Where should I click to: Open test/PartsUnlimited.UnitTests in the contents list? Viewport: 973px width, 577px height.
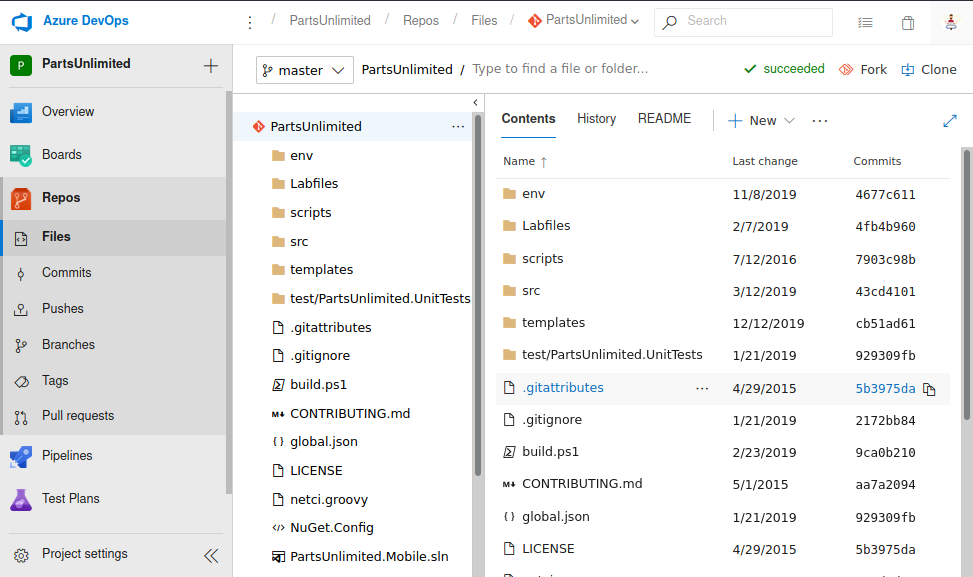[x=612, y=354]
